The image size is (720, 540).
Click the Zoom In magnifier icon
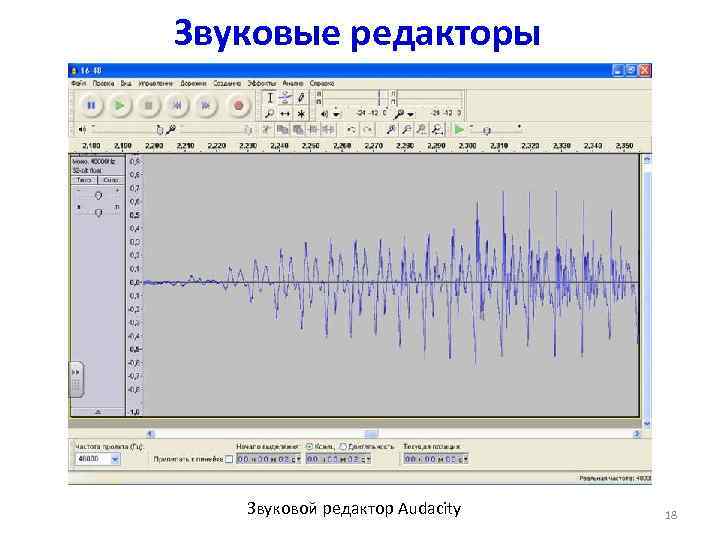[391, 130]
